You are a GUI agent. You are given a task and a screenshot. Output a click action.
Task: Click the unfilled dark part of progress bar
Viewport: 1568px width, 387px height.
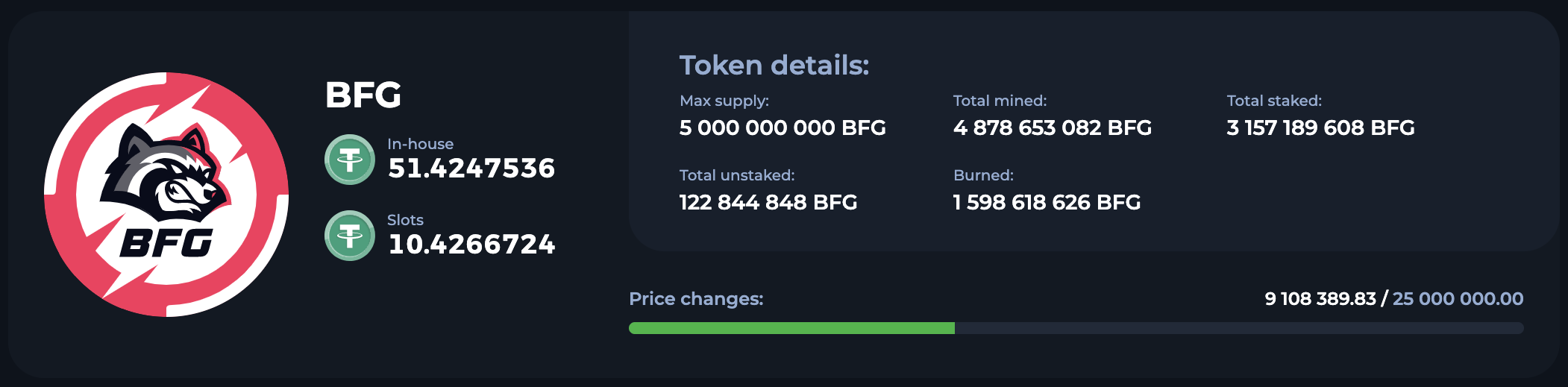tap(1239, 328)
